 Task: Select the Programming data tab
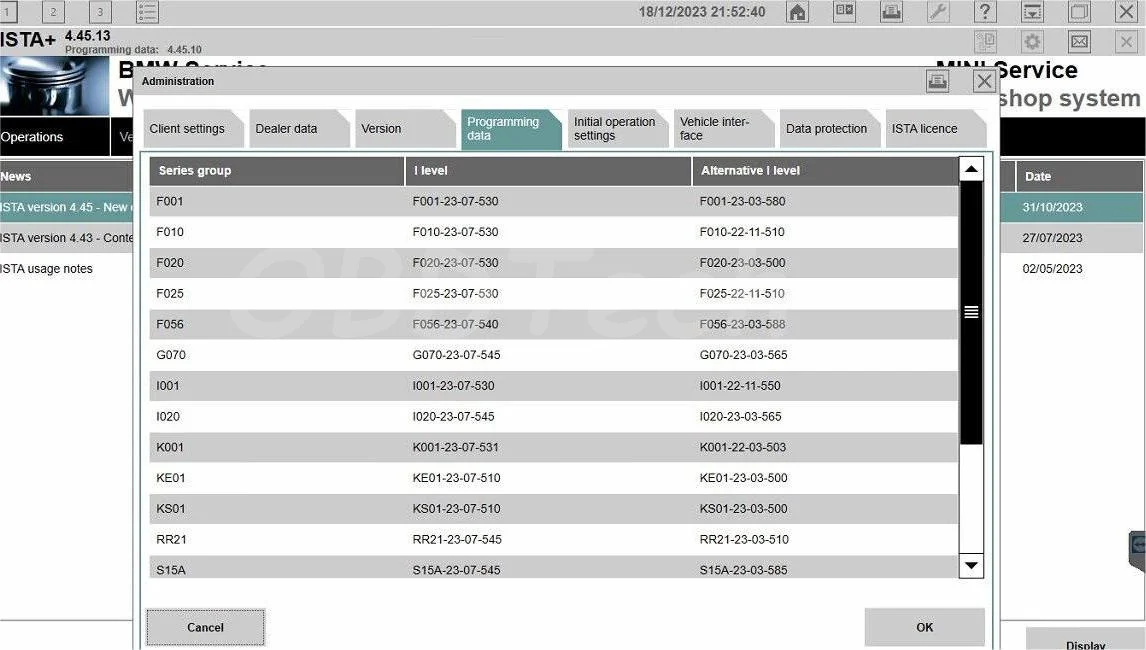[x=511, y=129]
